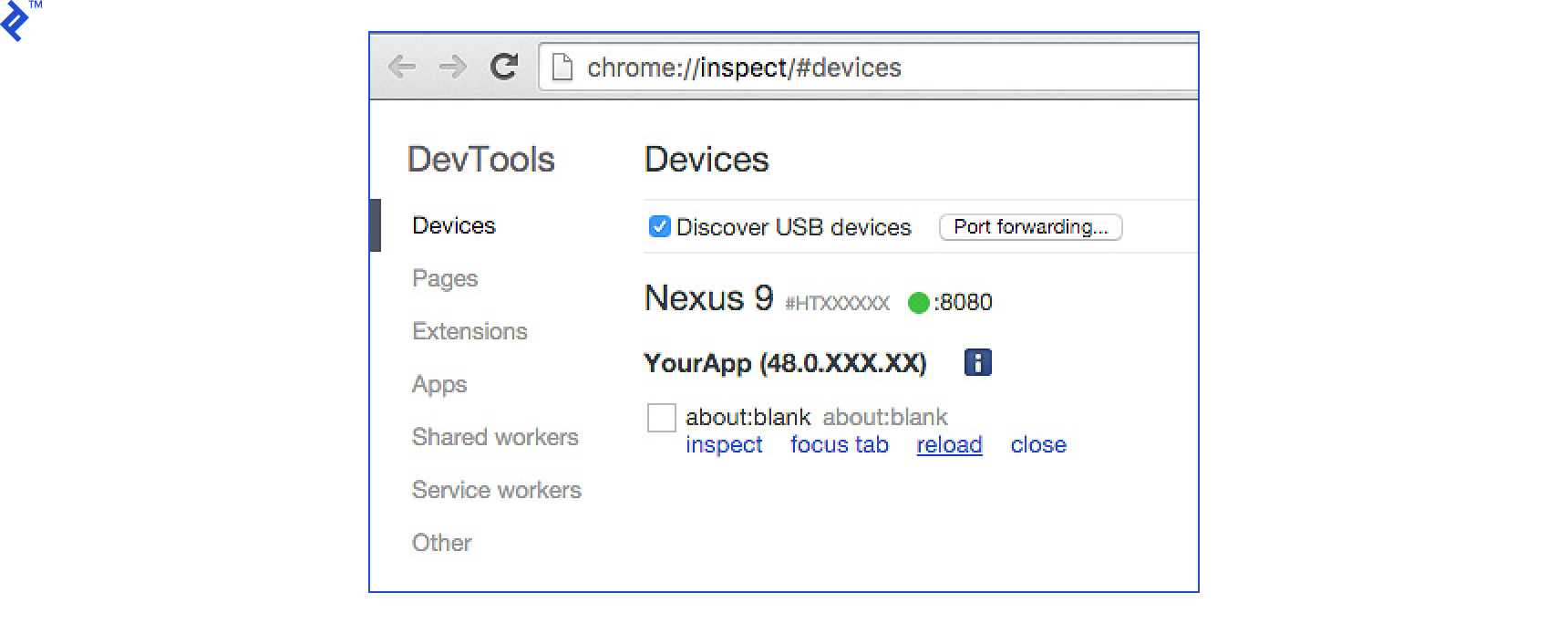
Task: Click the info icon next to YourApp
Action: point(977,362)
